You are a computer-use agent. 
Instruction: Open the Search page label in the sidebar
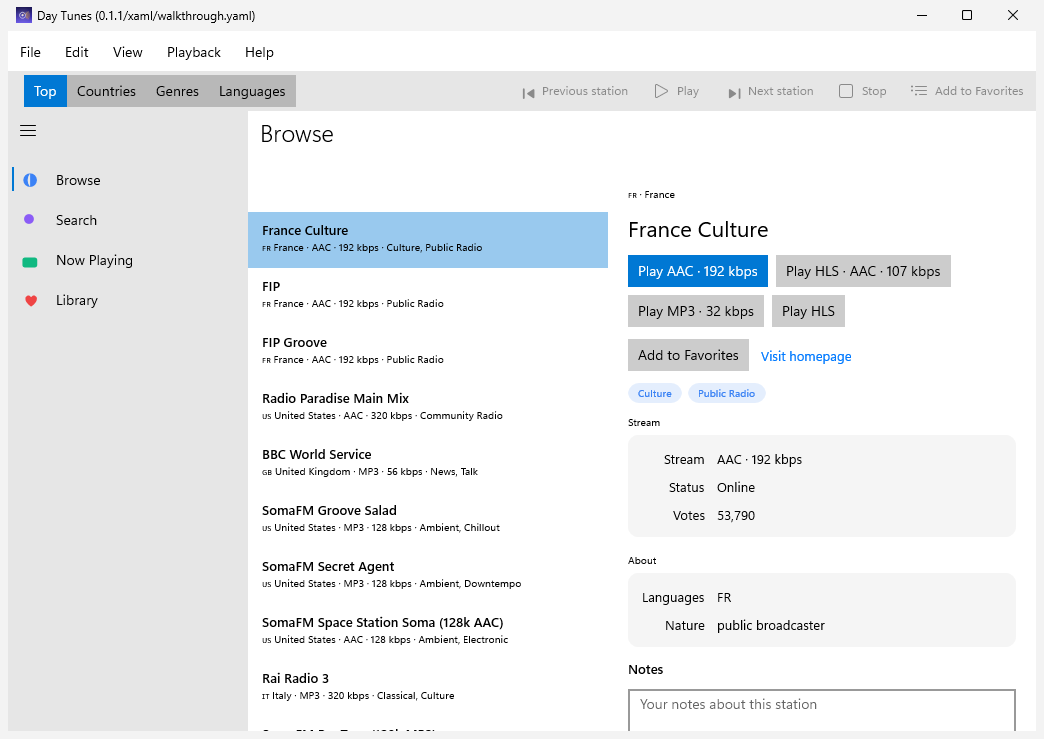pos(77,220)
